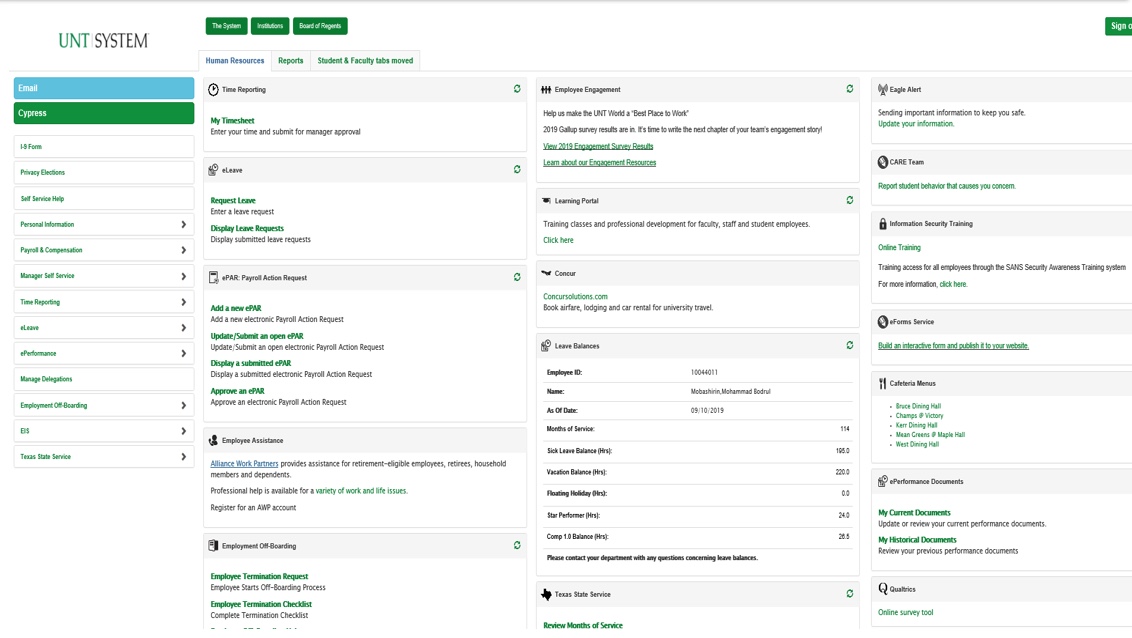
Task: Click the CARE Team header icon
Action: click(x=882, y=162)
